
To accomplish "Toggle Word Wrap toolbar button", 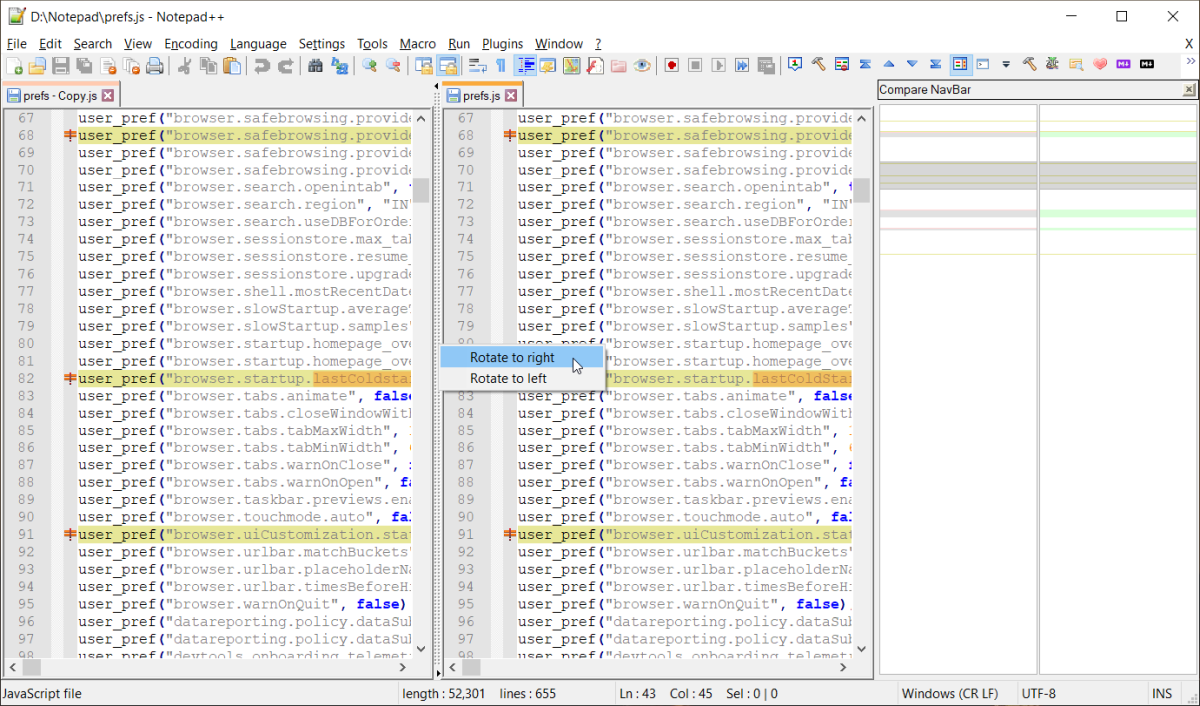I will 477,66.
